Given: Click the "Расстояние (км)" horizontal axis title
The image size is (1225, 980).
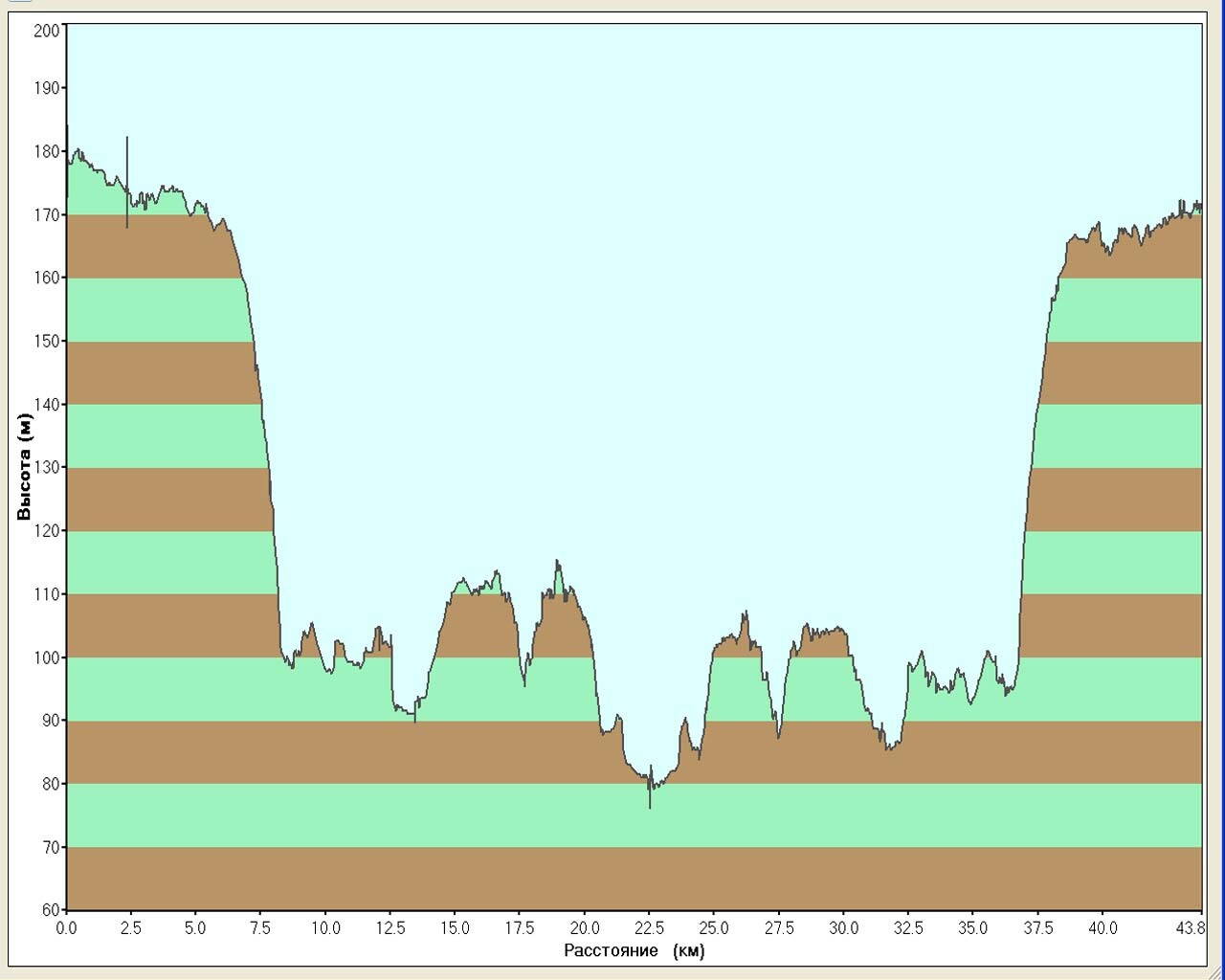Looking at the screenshot, I should tap(634, 950).
